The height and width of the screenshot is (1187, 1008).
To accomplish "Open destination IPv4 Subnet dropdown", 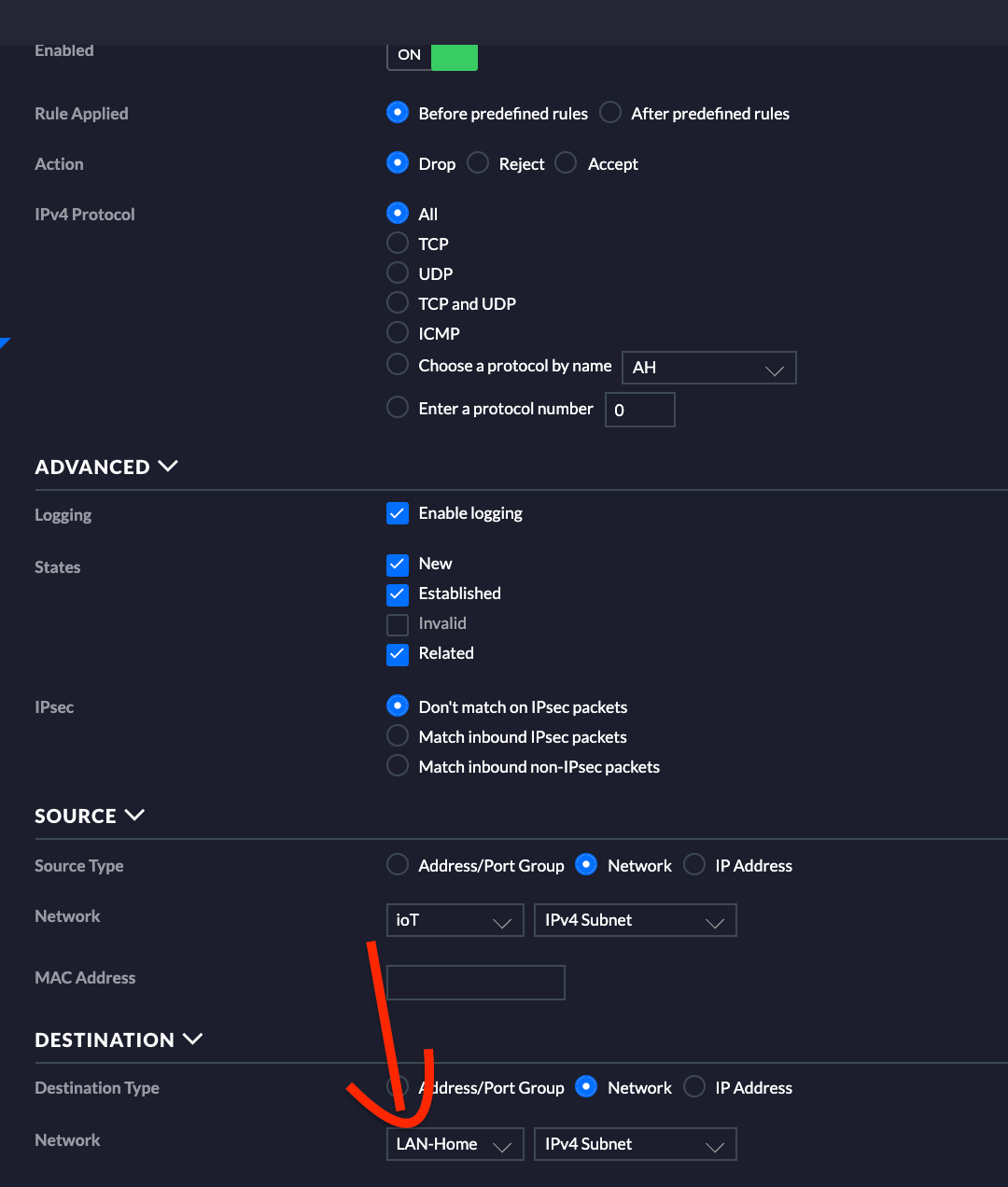I will click(x=636, y=1144).
